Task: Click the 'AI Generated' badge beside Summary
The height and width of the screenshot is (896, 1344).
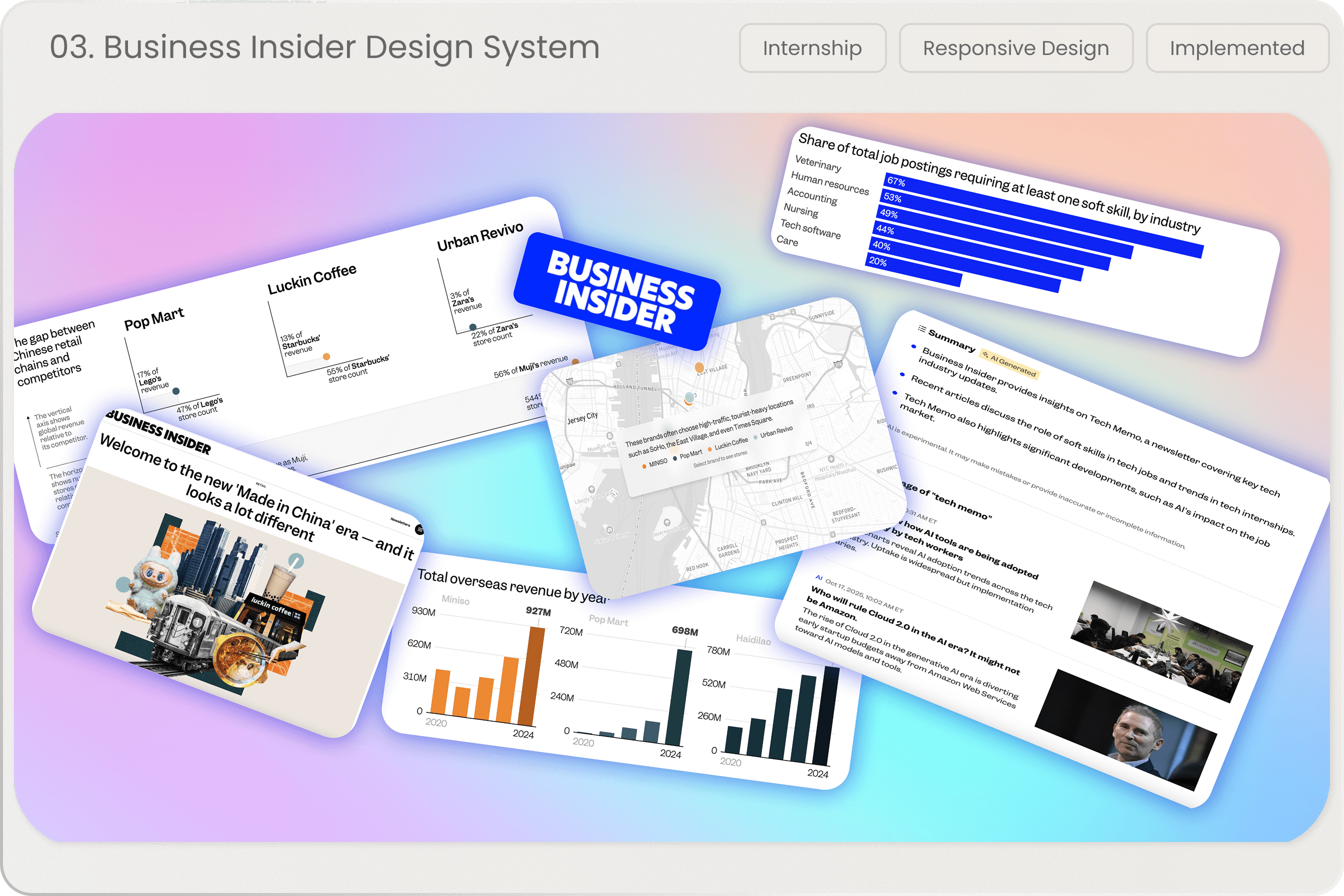Action: [1009, 363]
